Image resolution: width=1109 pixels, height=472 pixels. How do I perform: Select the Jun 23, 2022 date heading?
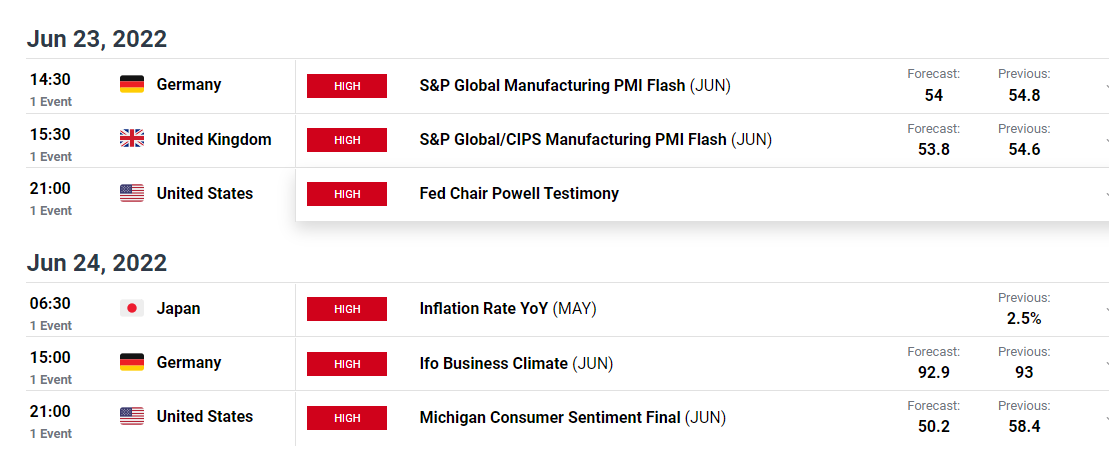[97, 39]
